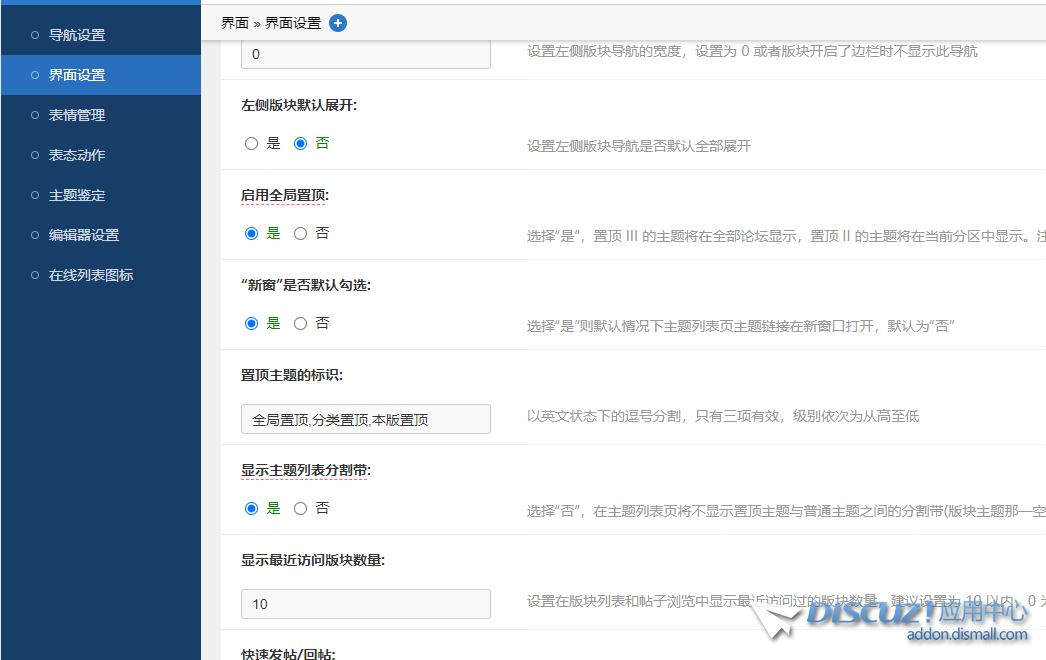Navigate to 编辑器设置 in sidebar
Image resolution: width=1046 pixels, height=660 pixels.
point(84,235)
